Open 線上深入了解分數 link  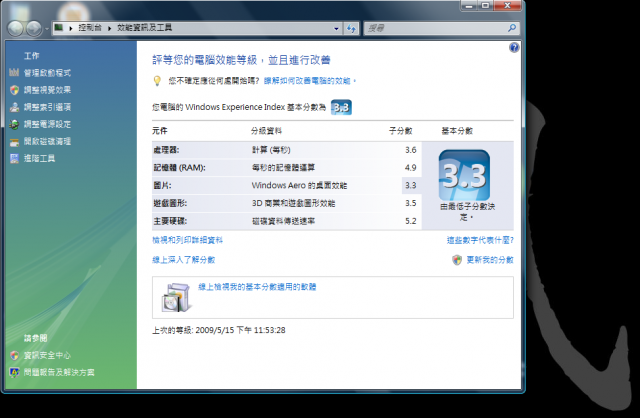coord(184,260)
